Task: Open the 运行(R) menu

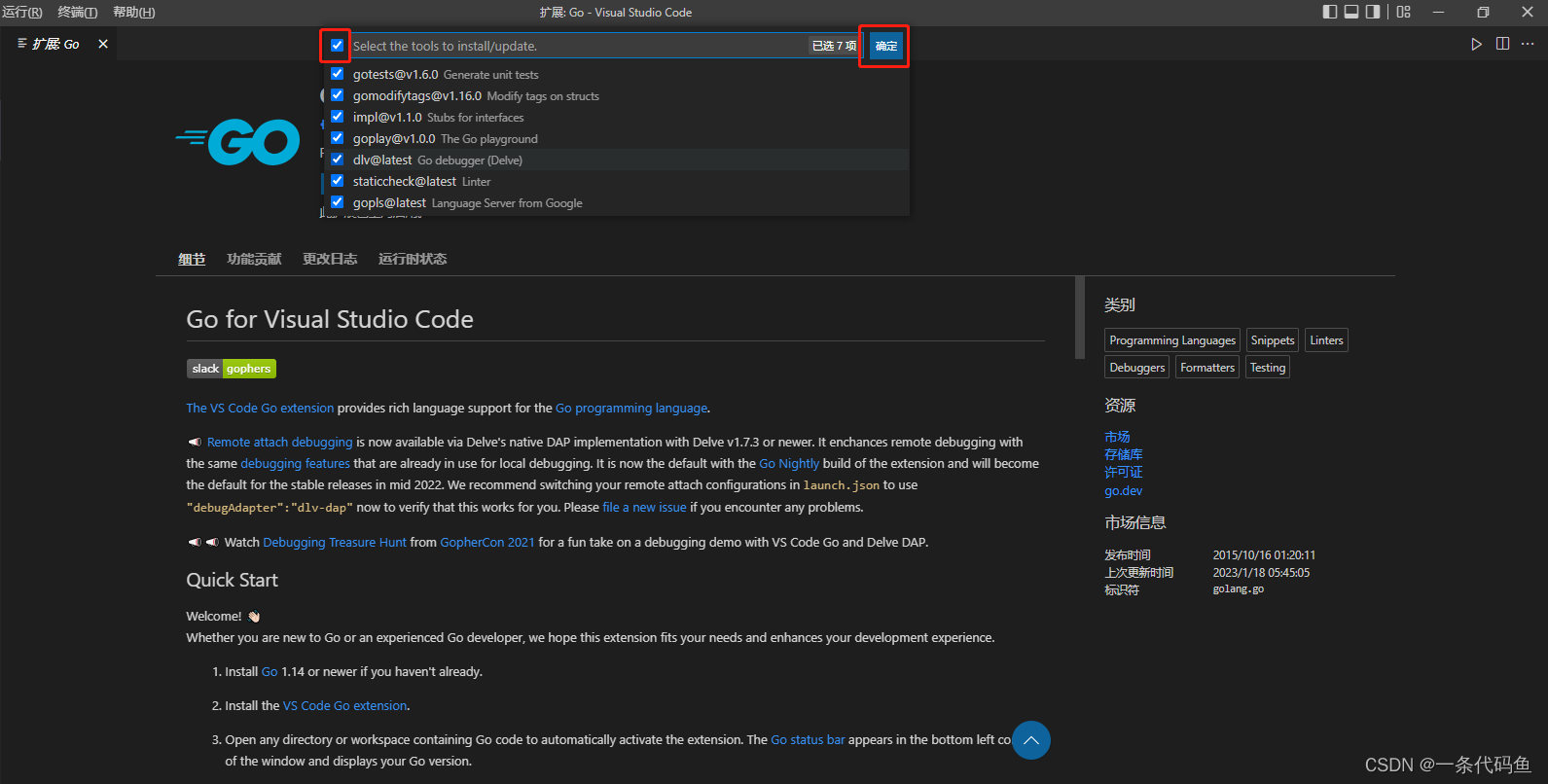Action: [21, 12]
